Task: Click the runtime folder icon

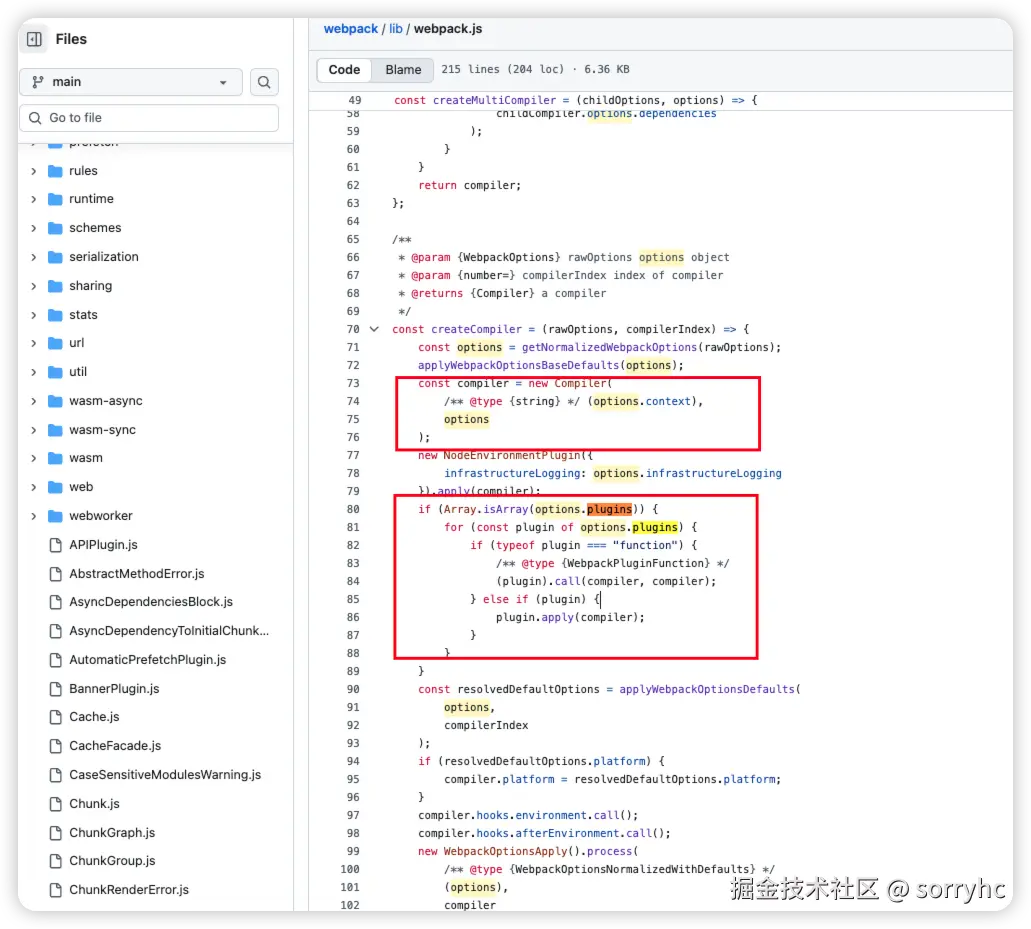Action: [55, 199]
